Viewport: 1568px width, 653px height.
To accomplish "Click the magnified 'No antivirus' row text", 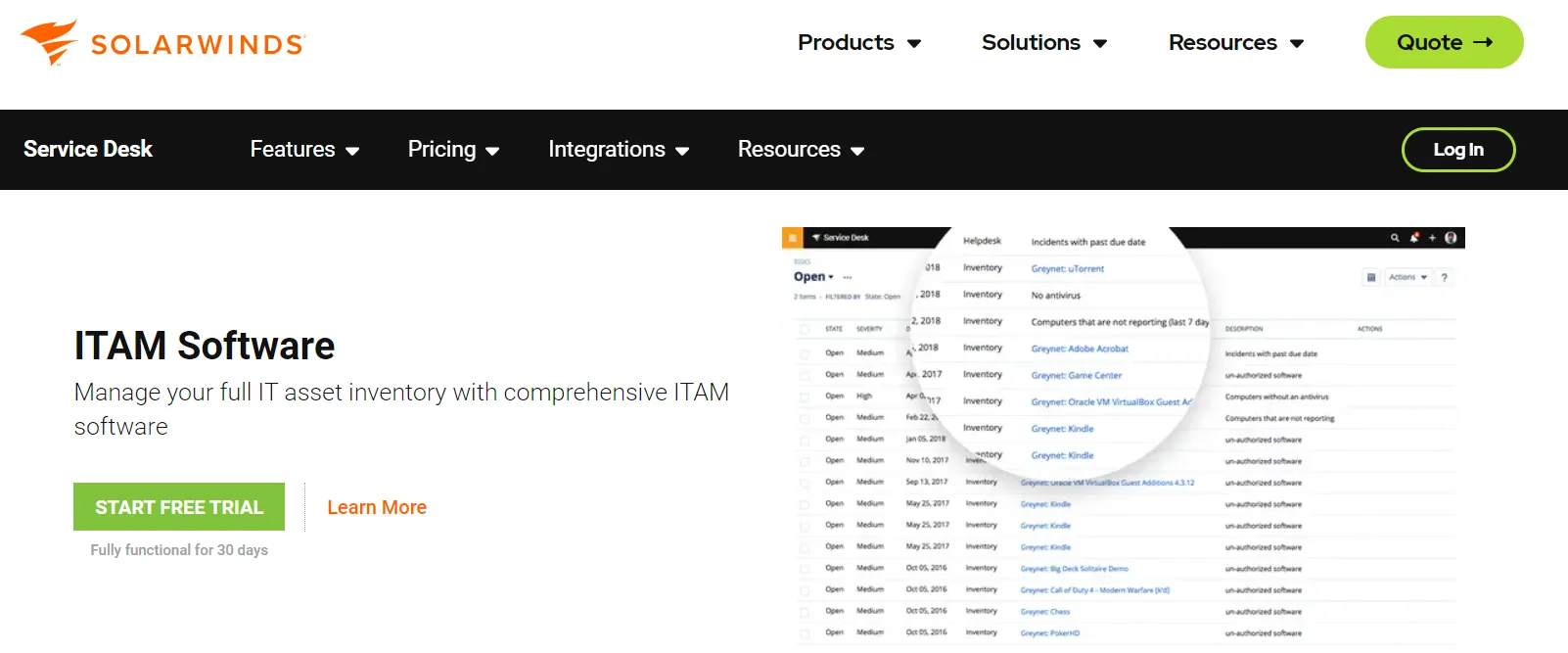I will [1055, 295].
